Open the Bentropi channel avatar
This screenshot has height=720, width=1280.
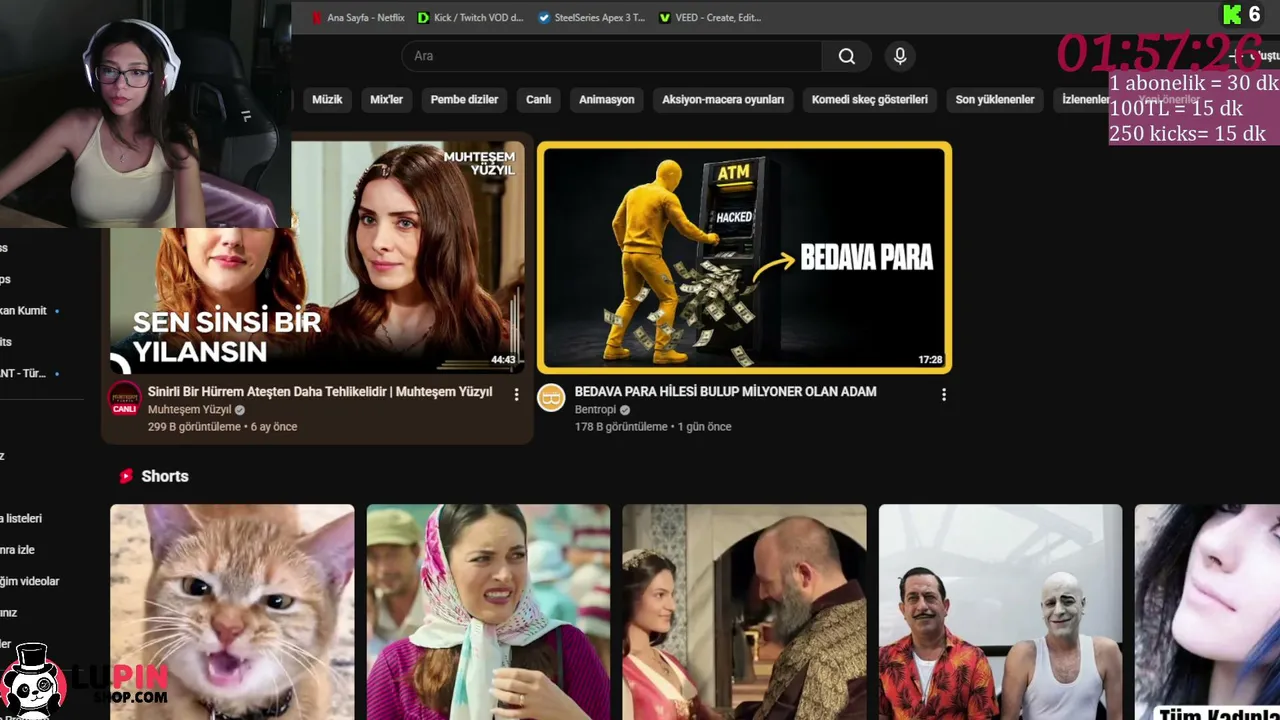(x=551, y=397)
